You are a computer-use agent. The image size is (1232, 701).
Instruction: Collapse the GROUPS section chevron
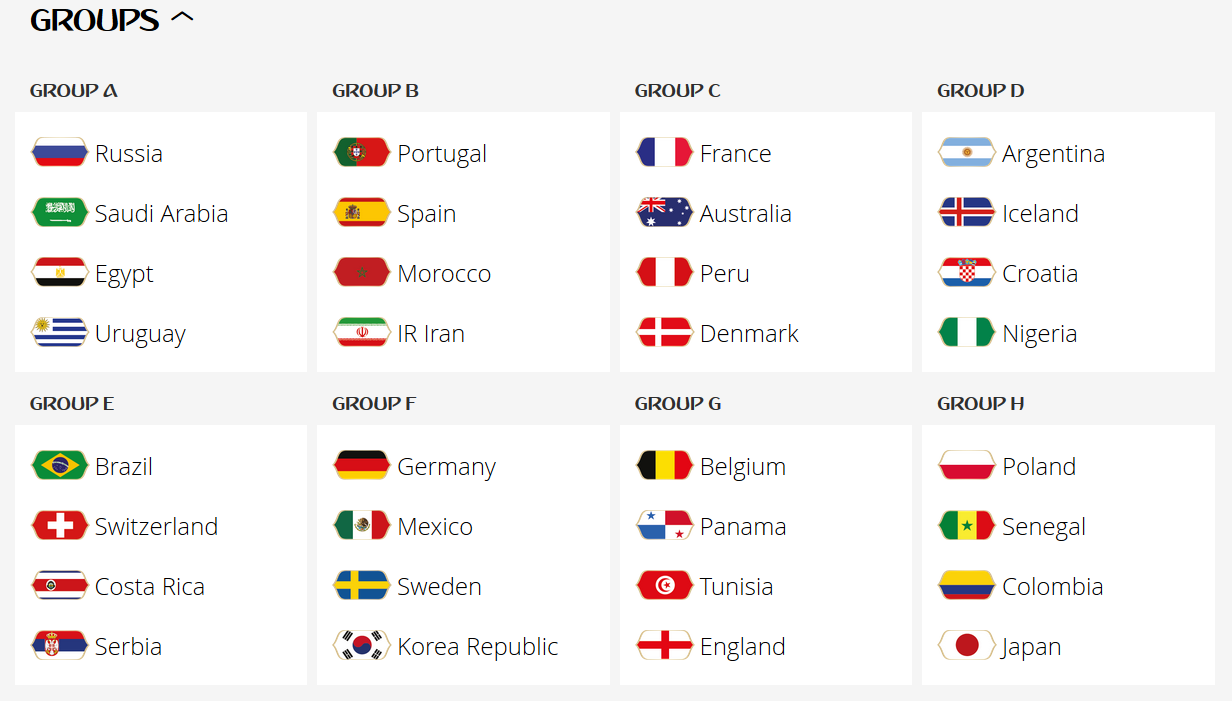coord(182,18)
